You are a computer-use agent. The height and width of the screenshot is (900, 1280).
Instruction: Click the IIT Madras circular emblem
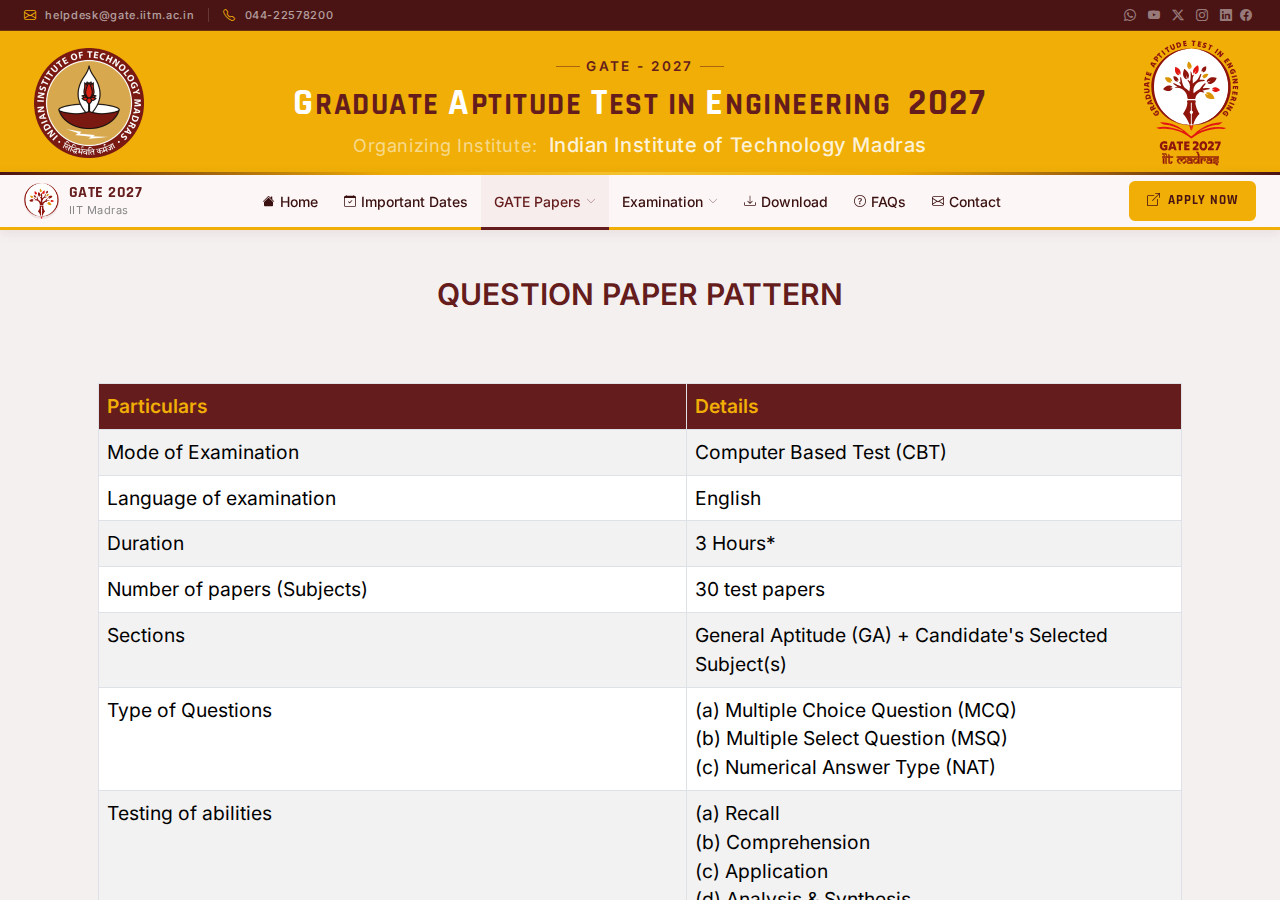click(89, 103)
